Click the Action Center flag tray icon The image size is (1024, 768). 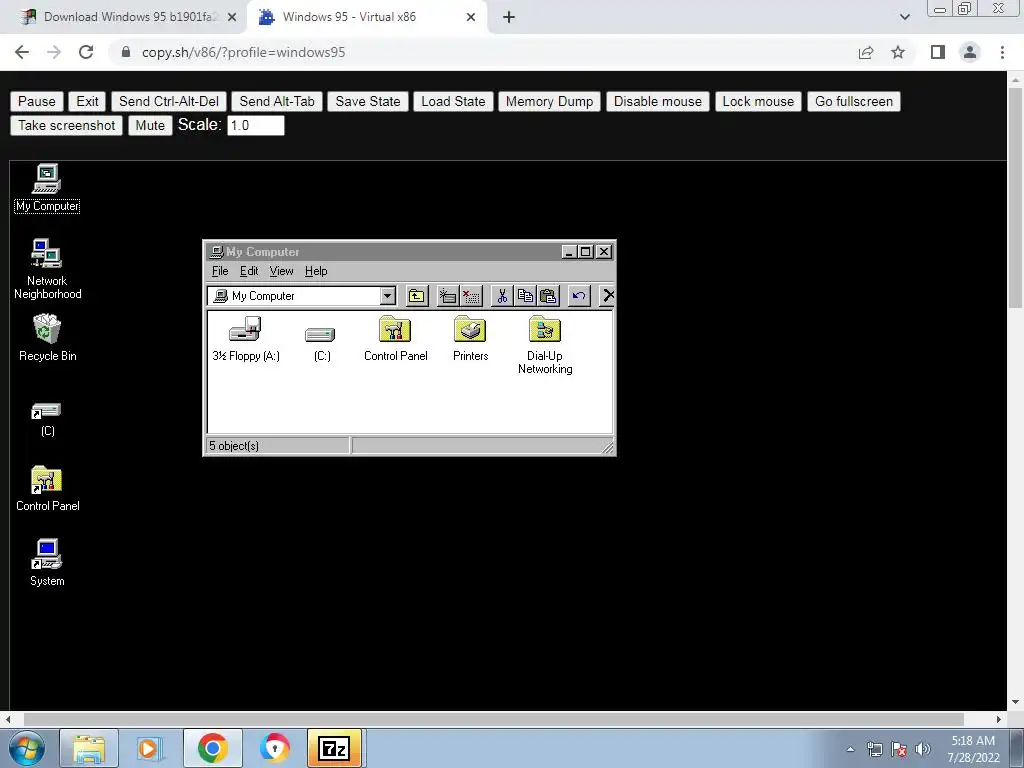click(899, 749)
